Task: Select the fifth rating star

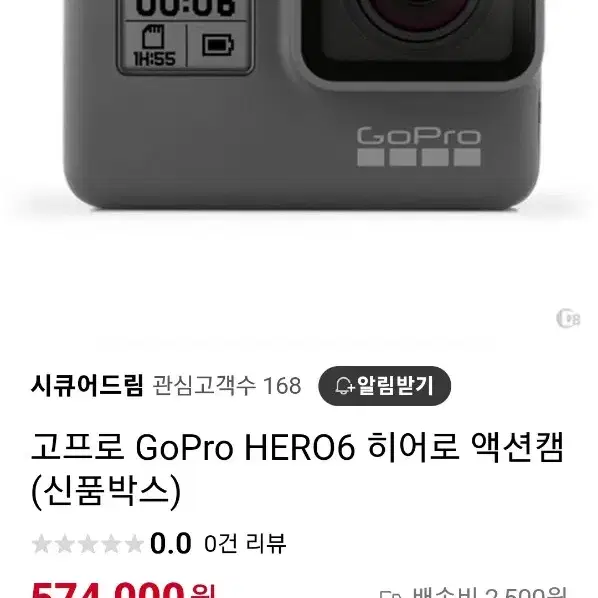Action: click(x=134, y=544)
